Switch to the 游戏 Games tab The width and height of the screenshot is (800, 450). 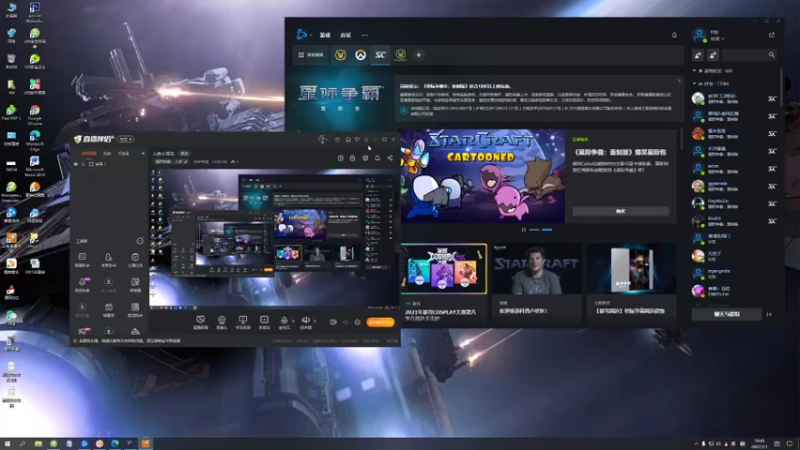(x=325, y=35)
